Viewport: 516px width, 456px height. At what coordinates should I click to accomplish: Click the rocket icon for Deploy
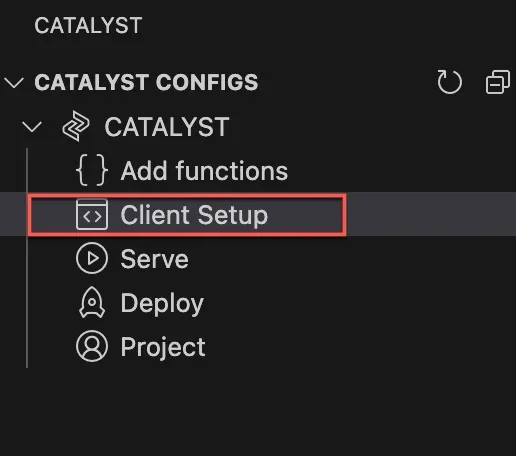(92, 302)
